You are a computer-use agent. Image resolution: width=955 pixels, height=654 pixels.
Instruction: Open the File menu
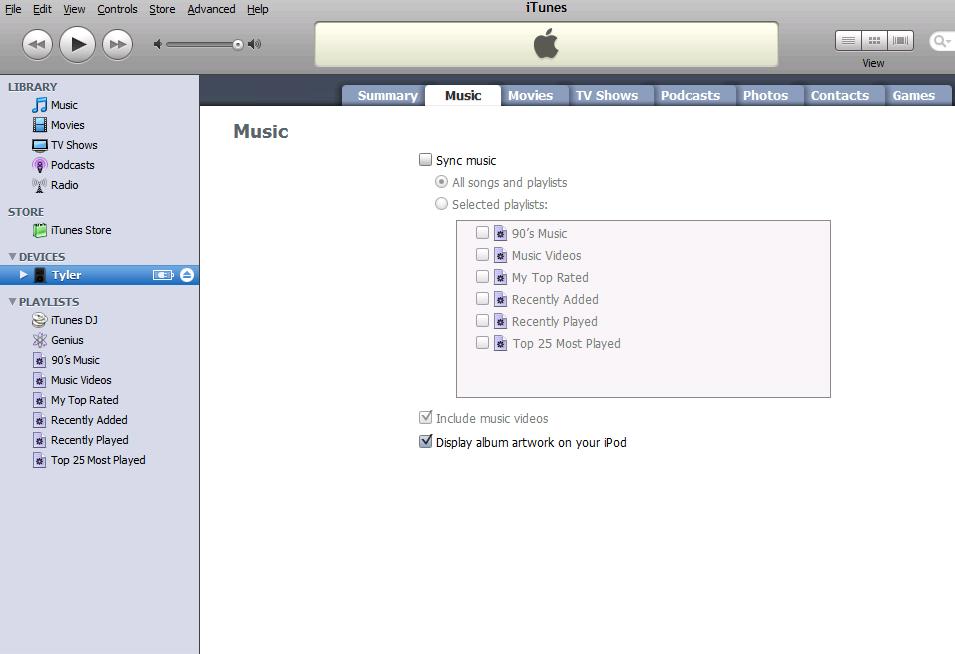click(13, 9)
